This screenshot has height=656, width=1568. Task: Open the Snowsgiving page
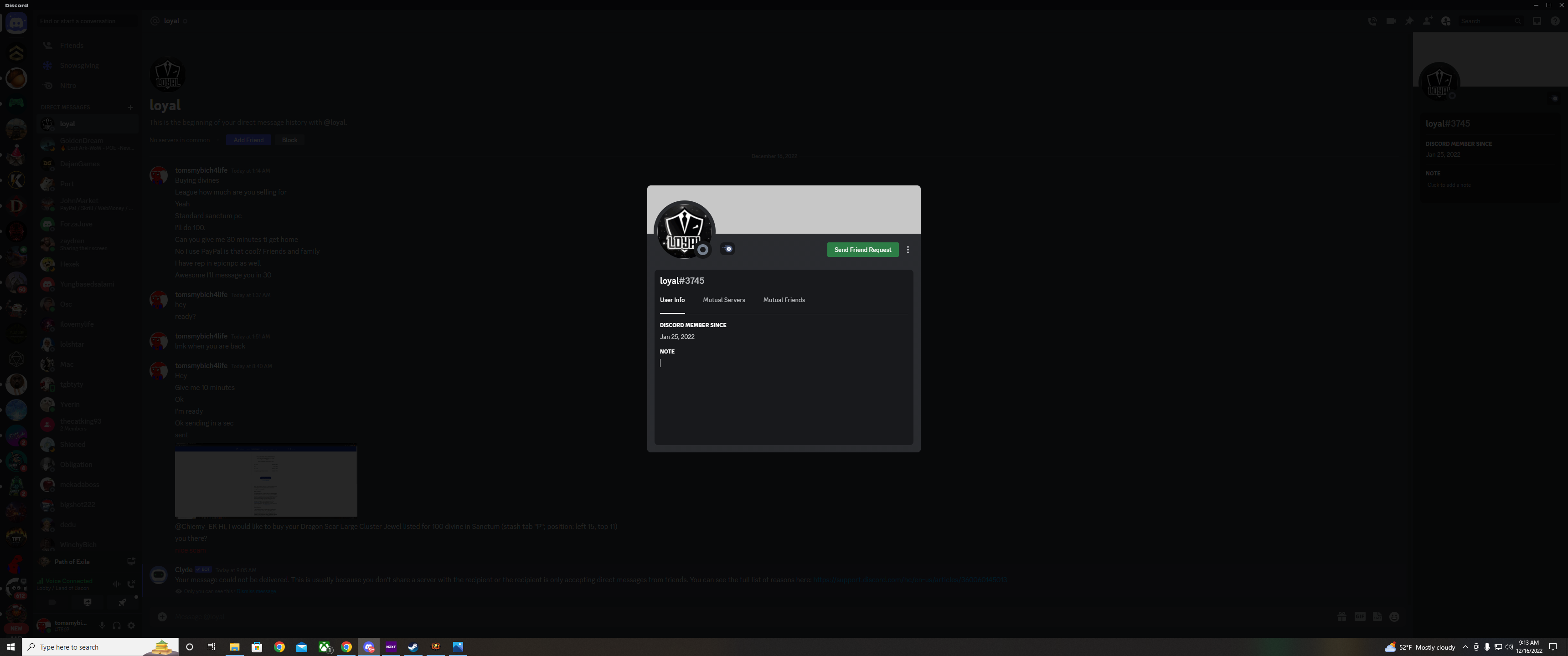click(87, 65)
